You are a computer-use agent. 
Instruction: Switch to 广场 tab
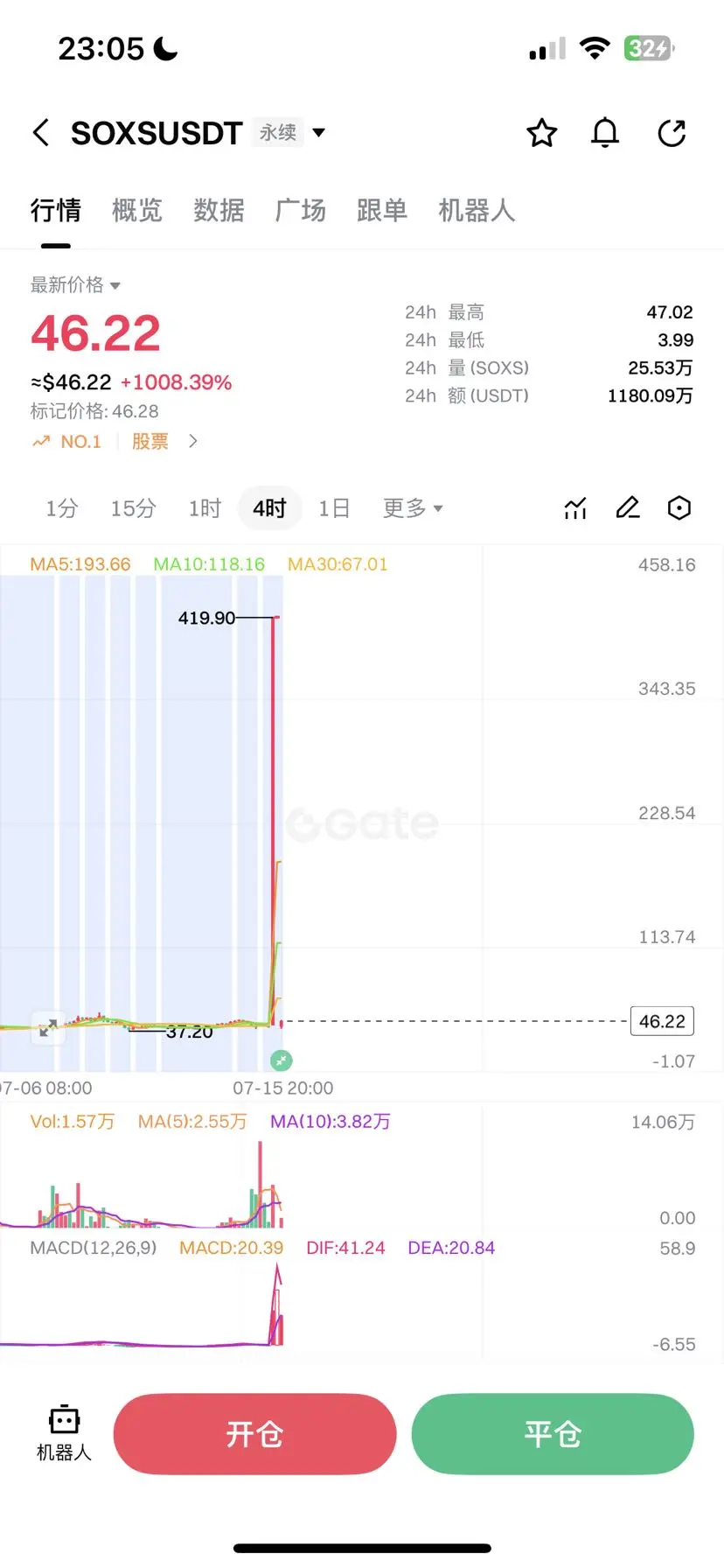pos(300,211)
